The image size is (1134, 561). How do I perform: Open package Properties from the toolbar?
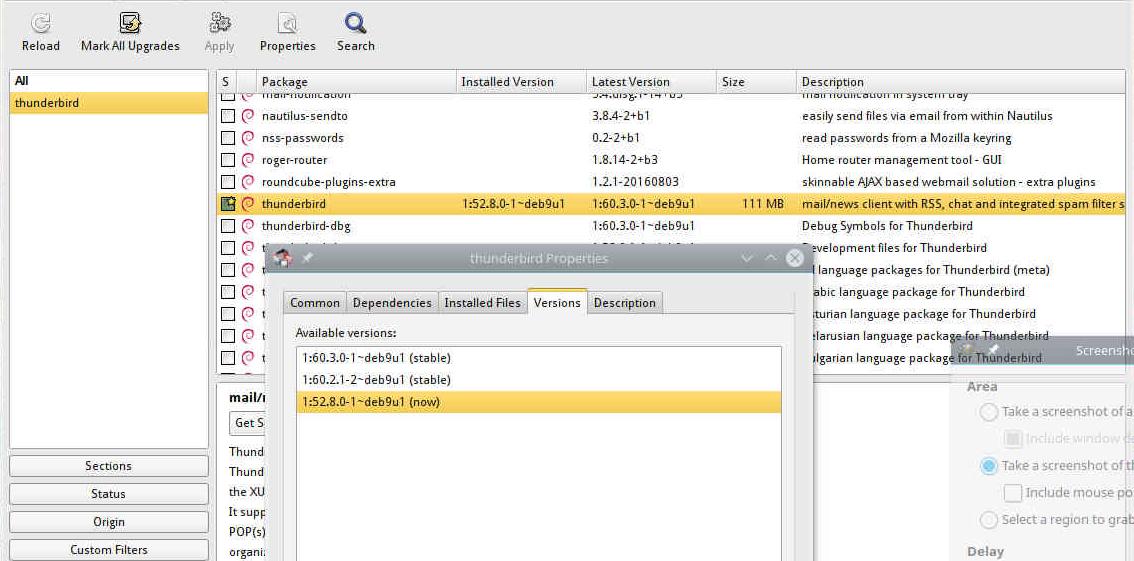pos(288,23)
